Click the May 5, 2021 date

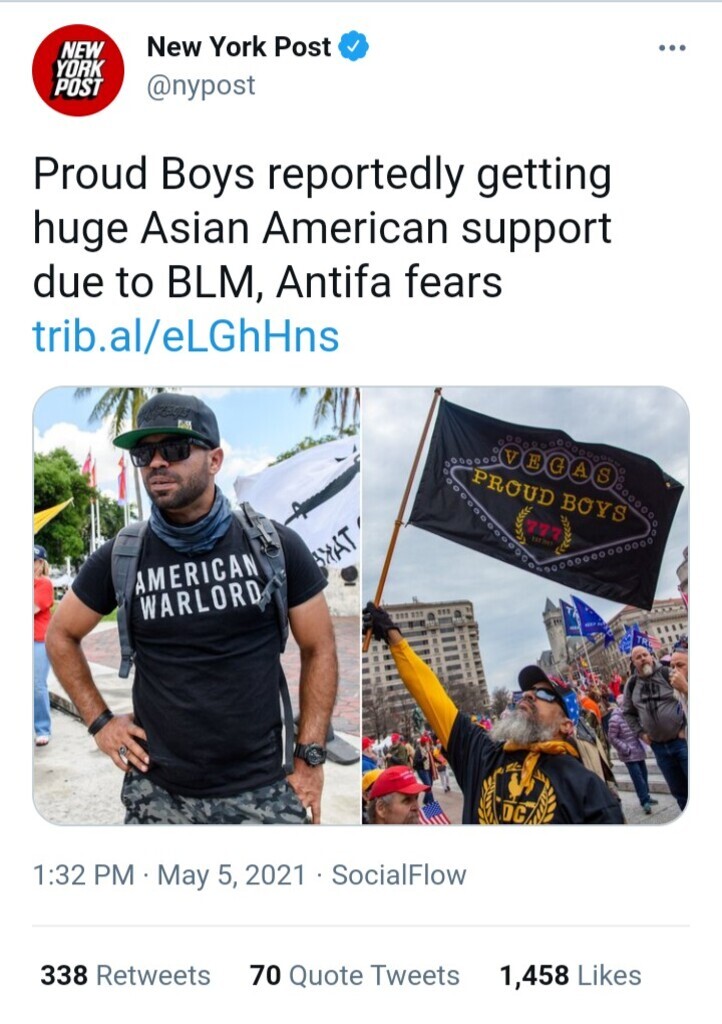(231, 874)
